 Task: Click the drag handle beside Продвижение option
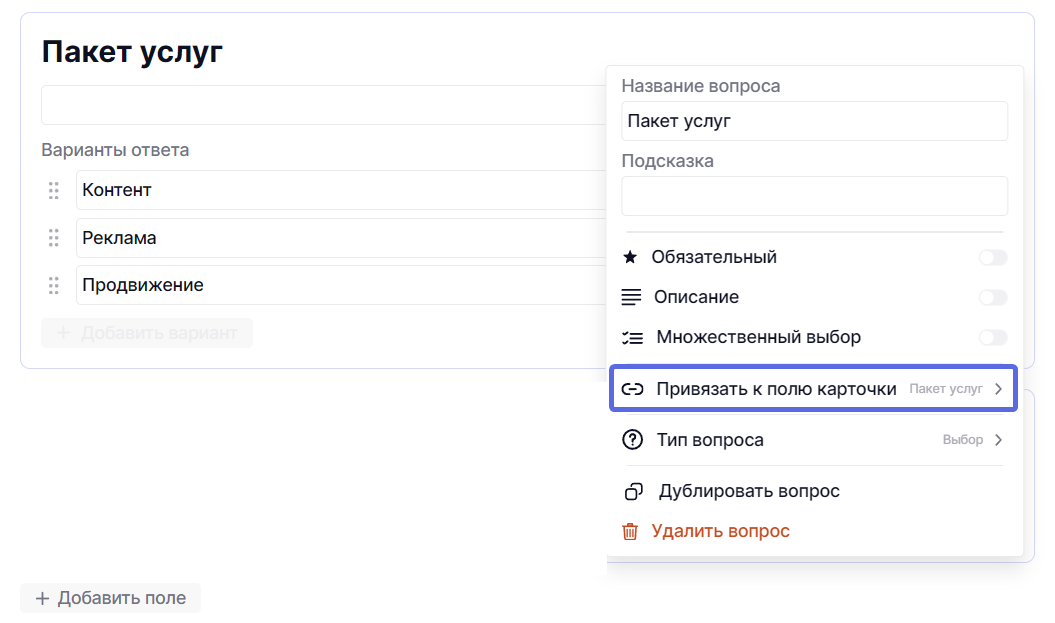click(54, 285)
